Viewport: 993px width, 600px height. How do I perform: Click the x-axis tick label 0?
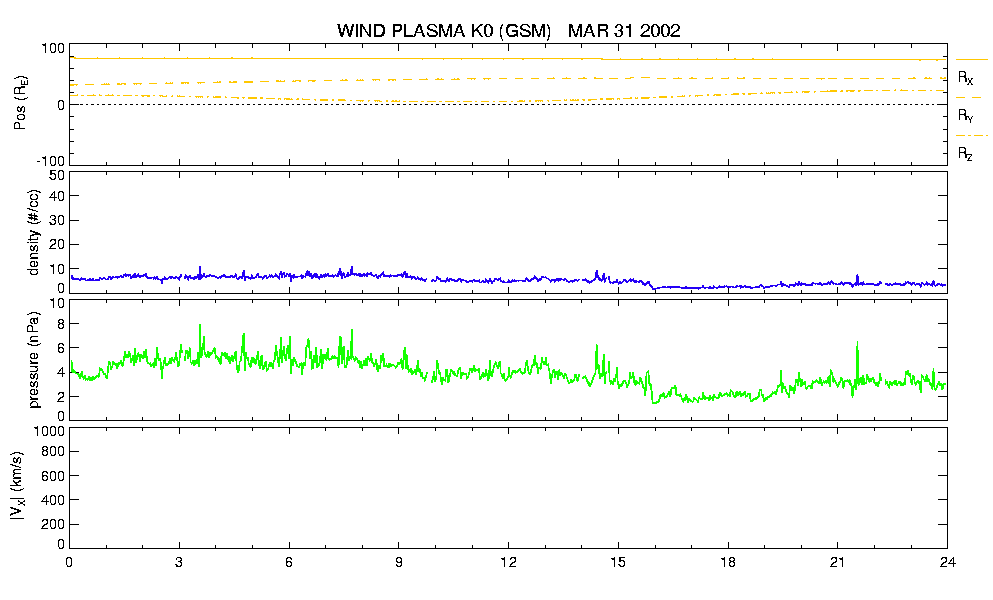[69, 562]
